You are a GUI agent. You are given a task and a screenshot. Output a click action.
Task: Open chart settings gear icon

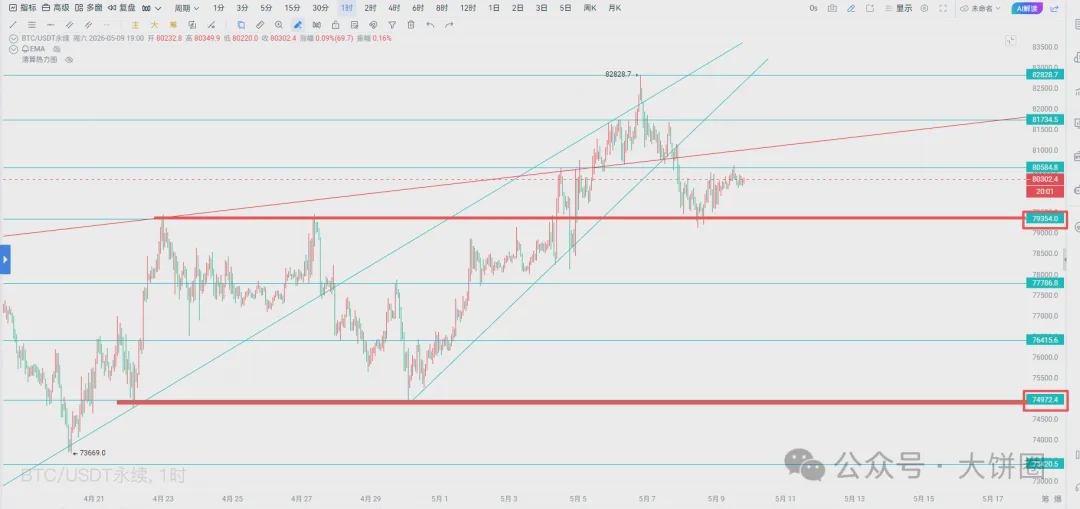point(924,8)
